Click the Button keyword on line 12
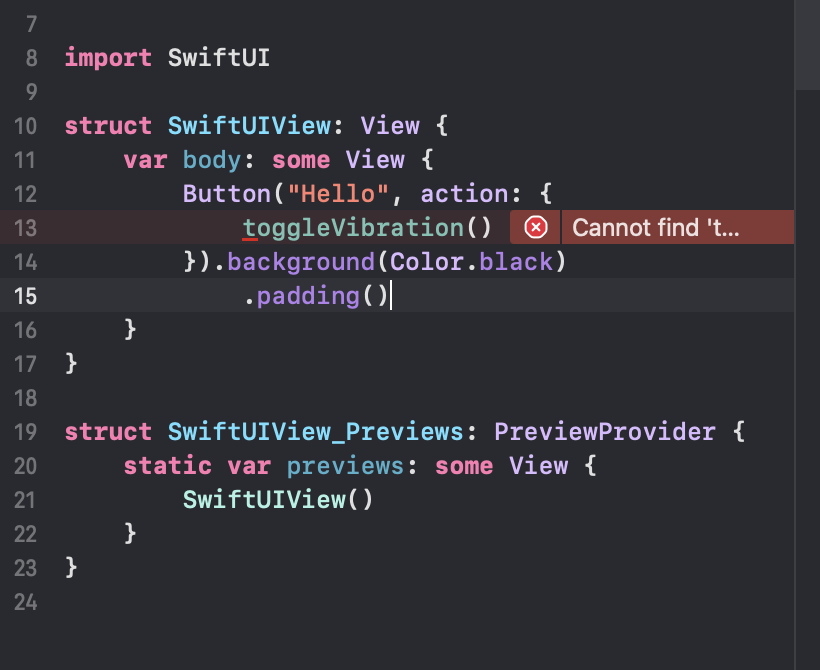 click(x=226, y=194)
